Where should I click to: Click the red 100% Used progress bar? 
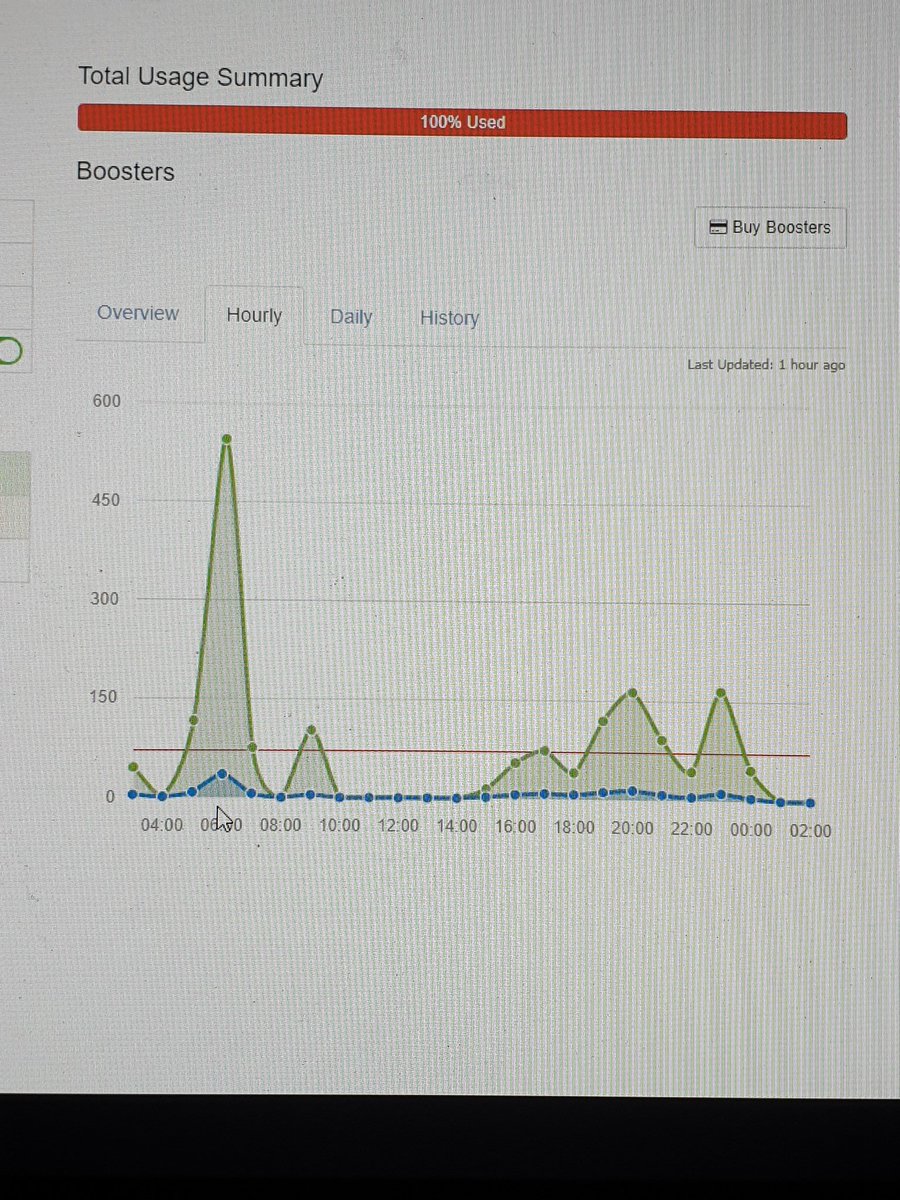pyautogui.click(x=462, y=123)
